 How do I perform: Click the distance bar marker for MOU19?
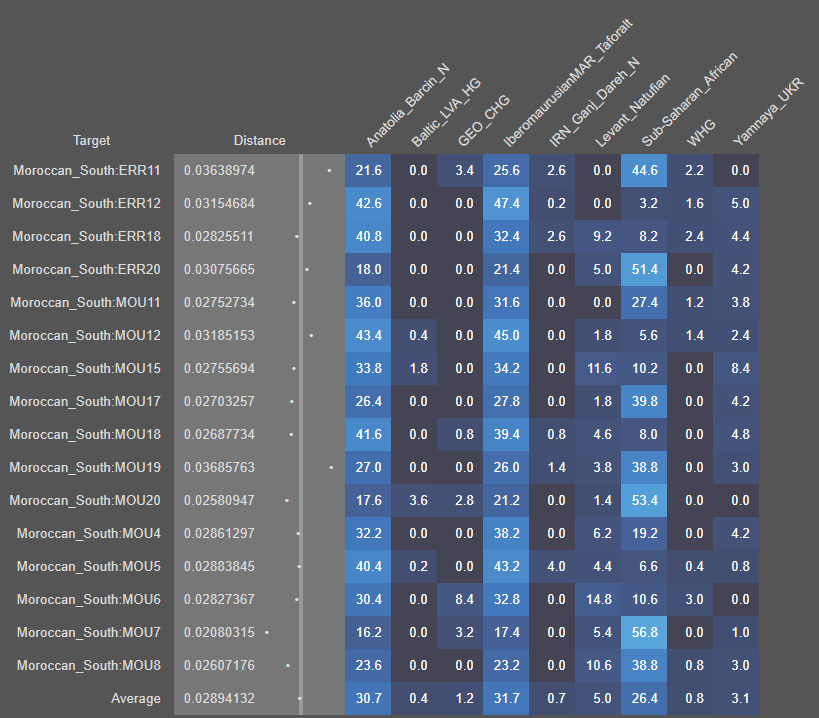point(331,468)
